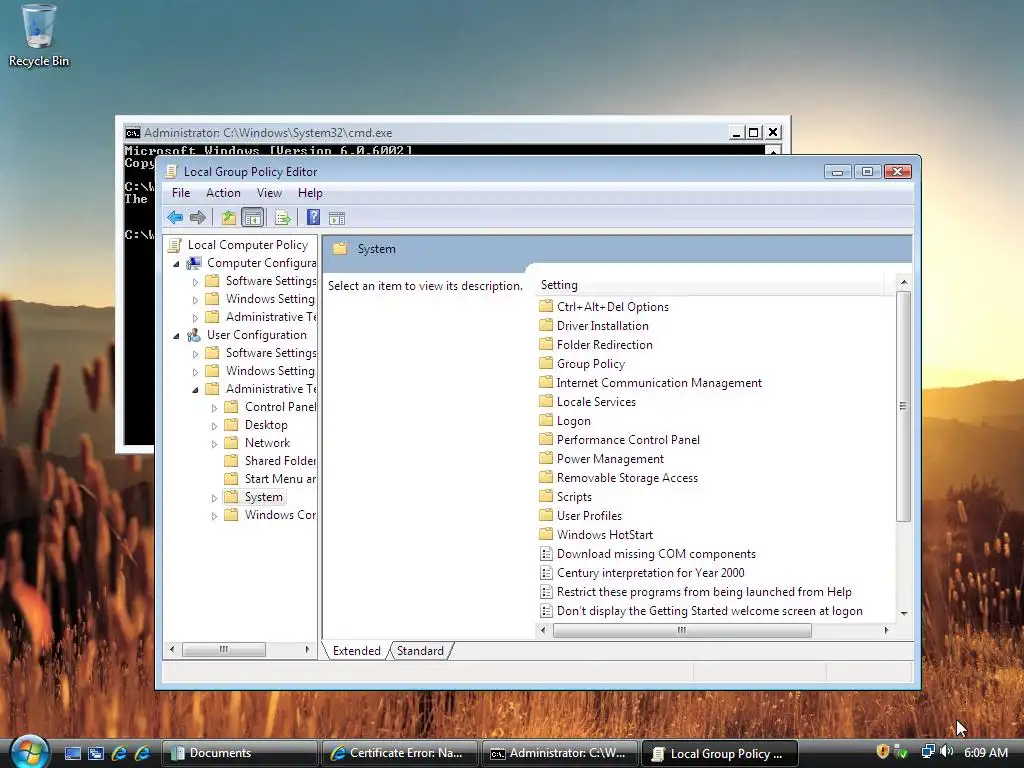Switch to the Extended tab

[356, 651]
